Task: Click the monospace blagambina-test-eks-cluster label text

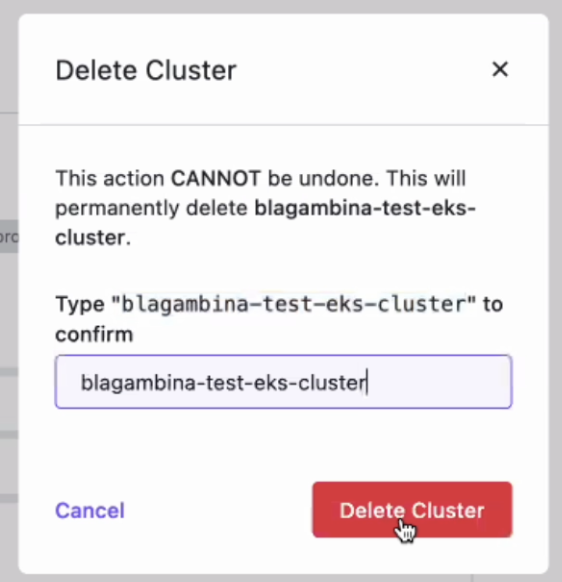Action: click(294, 304)
